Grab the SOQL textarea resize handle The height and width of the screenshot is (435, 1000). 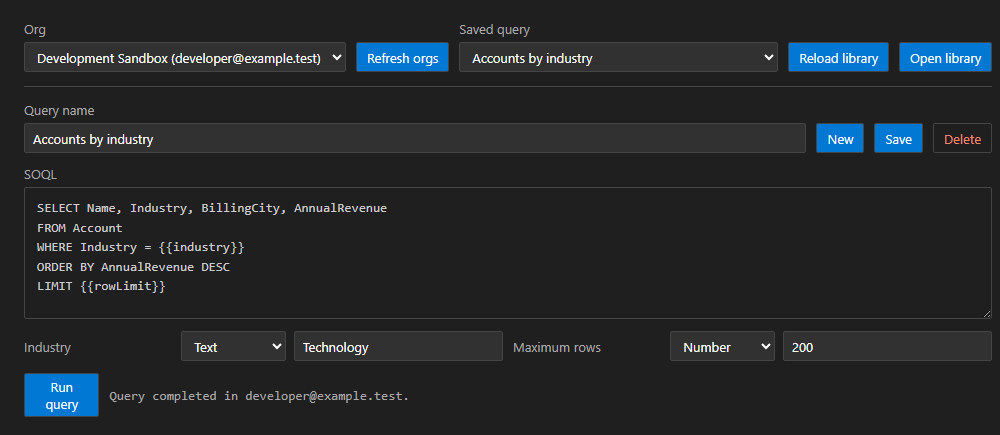pos(987,314)
